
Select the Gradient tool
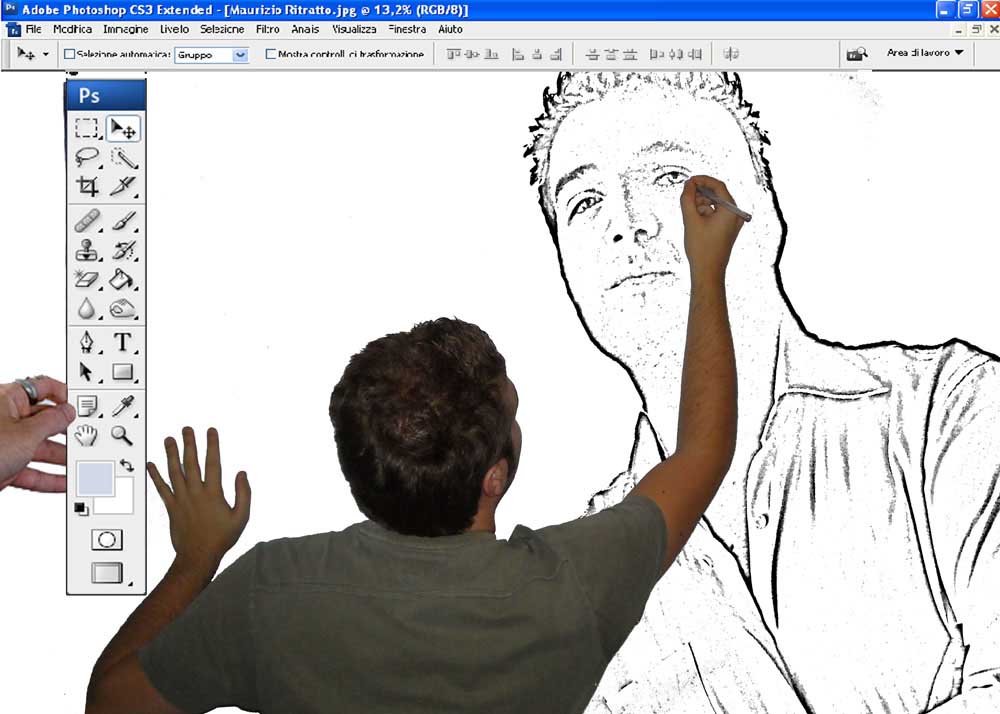tap(124, 280)
